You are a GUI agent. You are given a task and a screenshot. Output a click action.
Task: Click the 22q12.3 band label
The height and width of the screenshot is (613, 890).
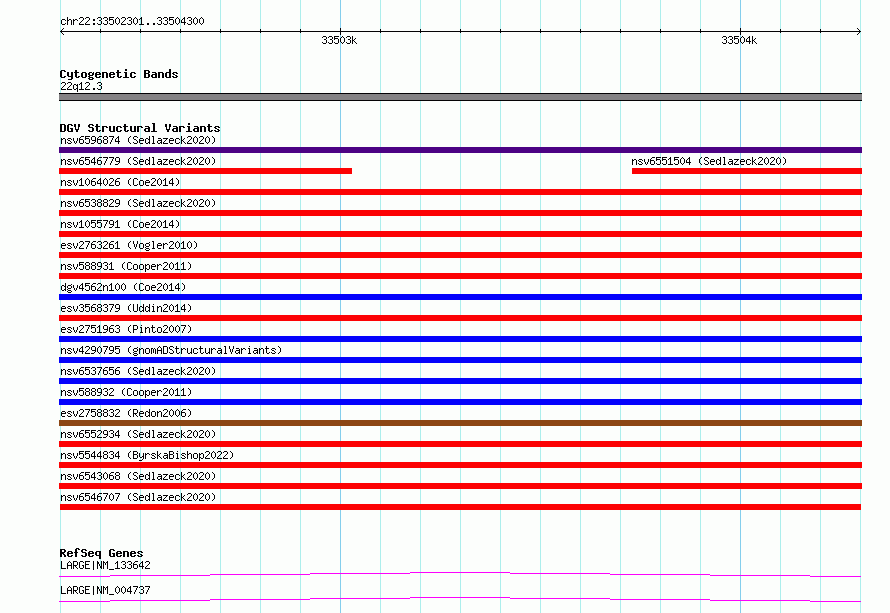[x=81, y=86]
